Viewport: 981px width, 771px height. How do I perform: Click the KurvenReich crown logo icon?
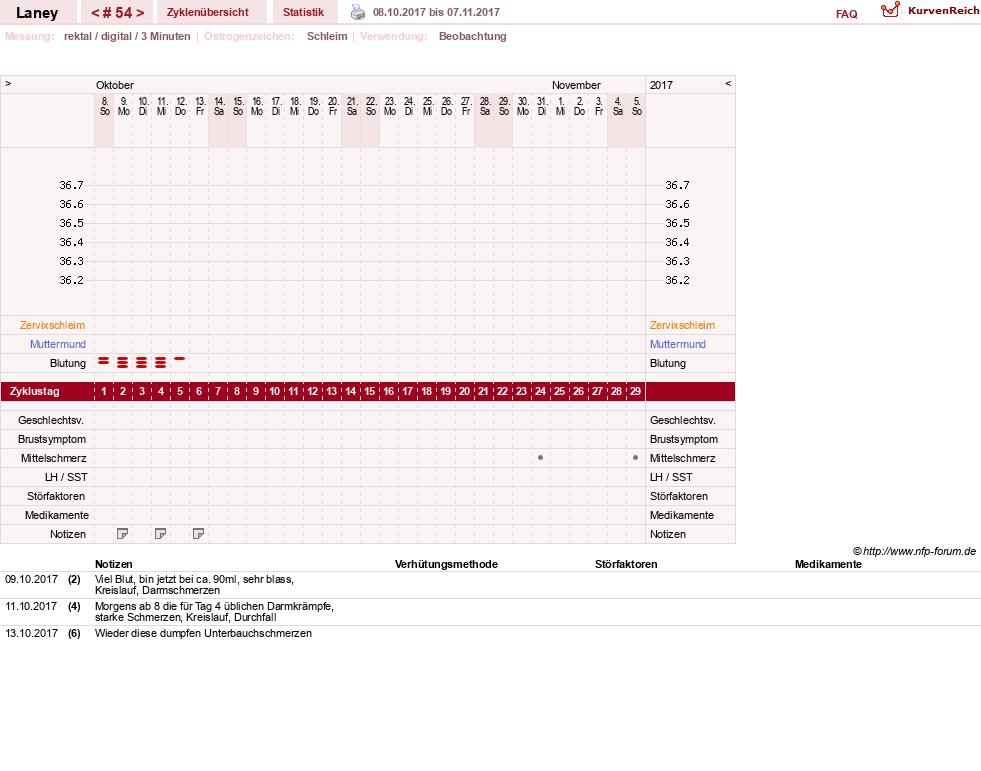coord(890,10)
